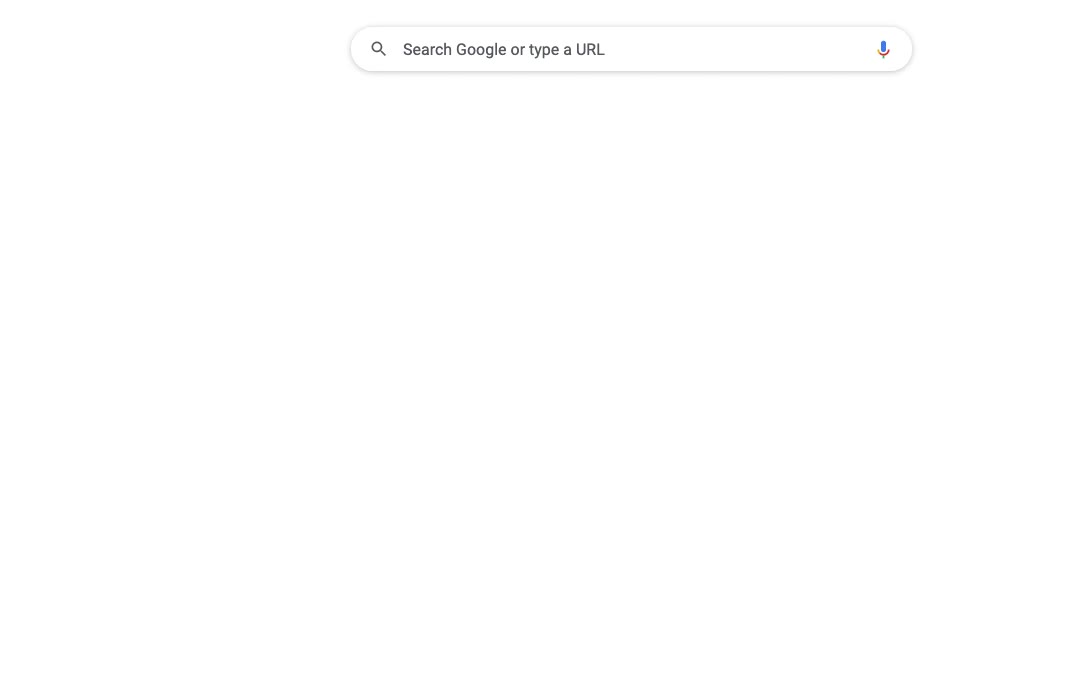Viewport: 1080px width, 674px height.
Task: Click the word 'Google' in the placeholder
Action: [481, 50]
